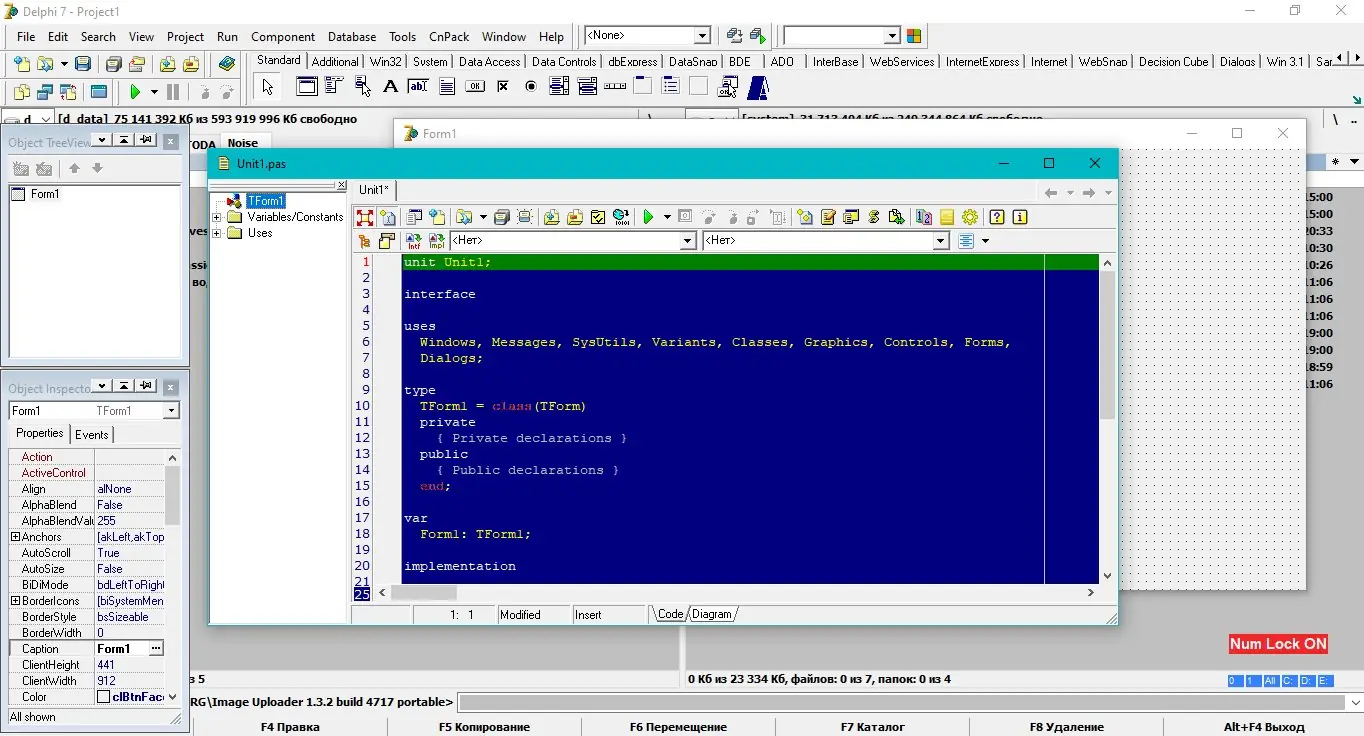The width and height of the screenshot is (1364, 736).
Task: Click the Pause button in main toolbar
Action: pos(173,92)
